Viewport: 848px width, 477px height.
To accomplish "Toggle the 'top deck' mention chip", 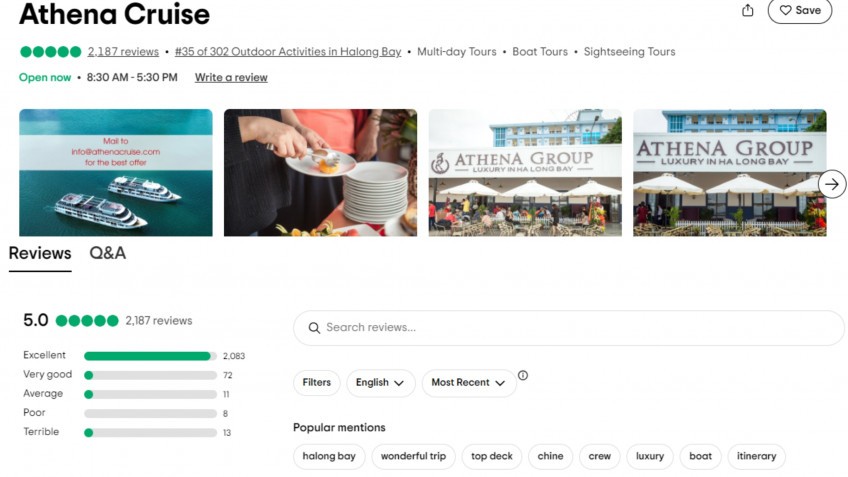I will (x=492, y=457).
